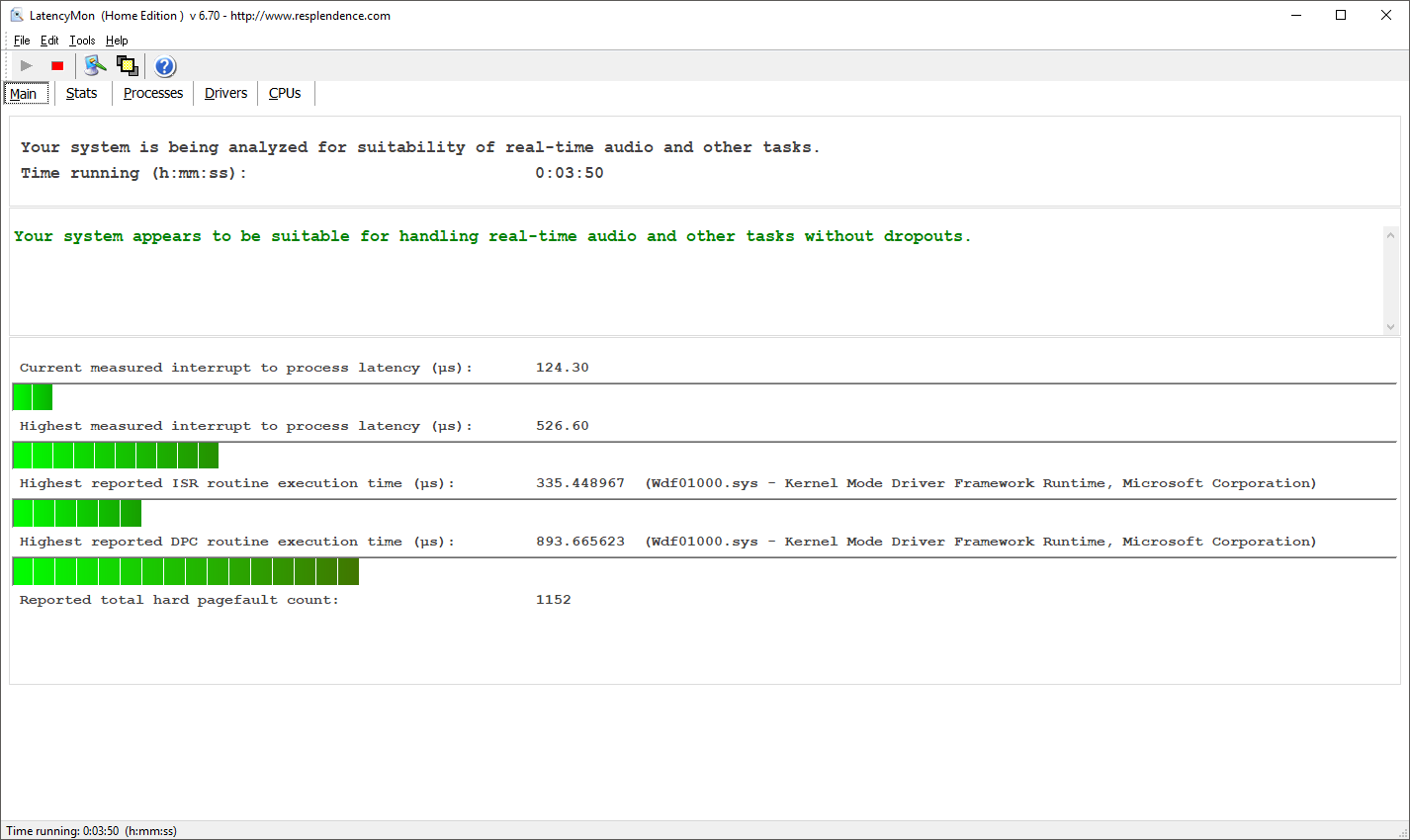Switch to the CPUs tab
The height and width of the screenshot is (840, 1410).
click(x=285, y=93)
